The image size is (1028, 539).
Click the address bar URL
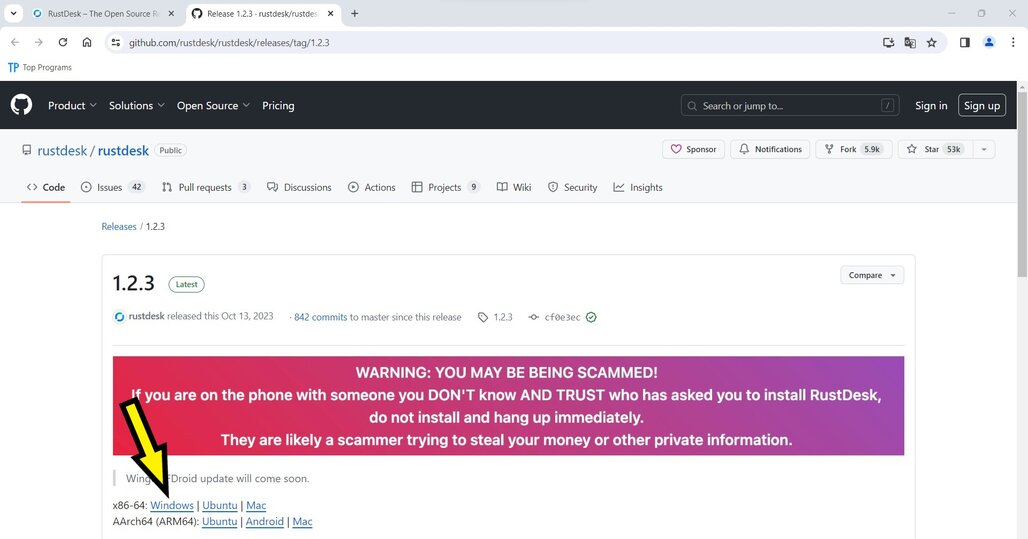229,43
